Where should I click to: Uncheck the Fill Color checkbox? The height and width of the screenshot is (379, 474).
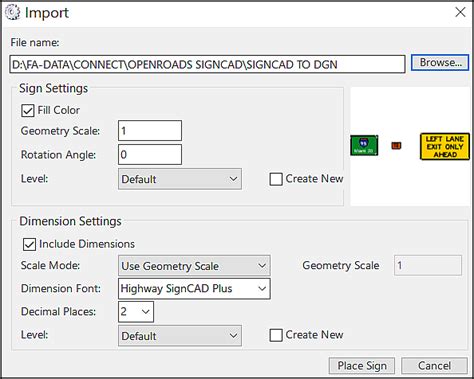click(28, 110)
